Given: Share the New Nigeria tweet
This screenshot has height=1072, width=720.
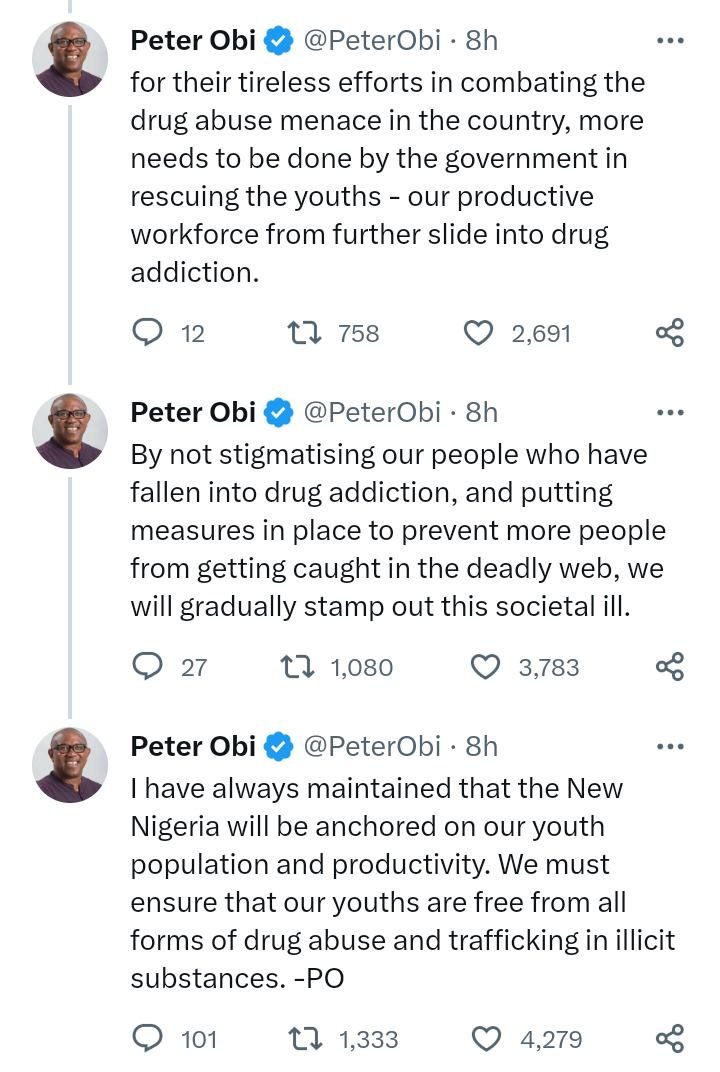Looking at the screenshot, I should click(669, 1040).
